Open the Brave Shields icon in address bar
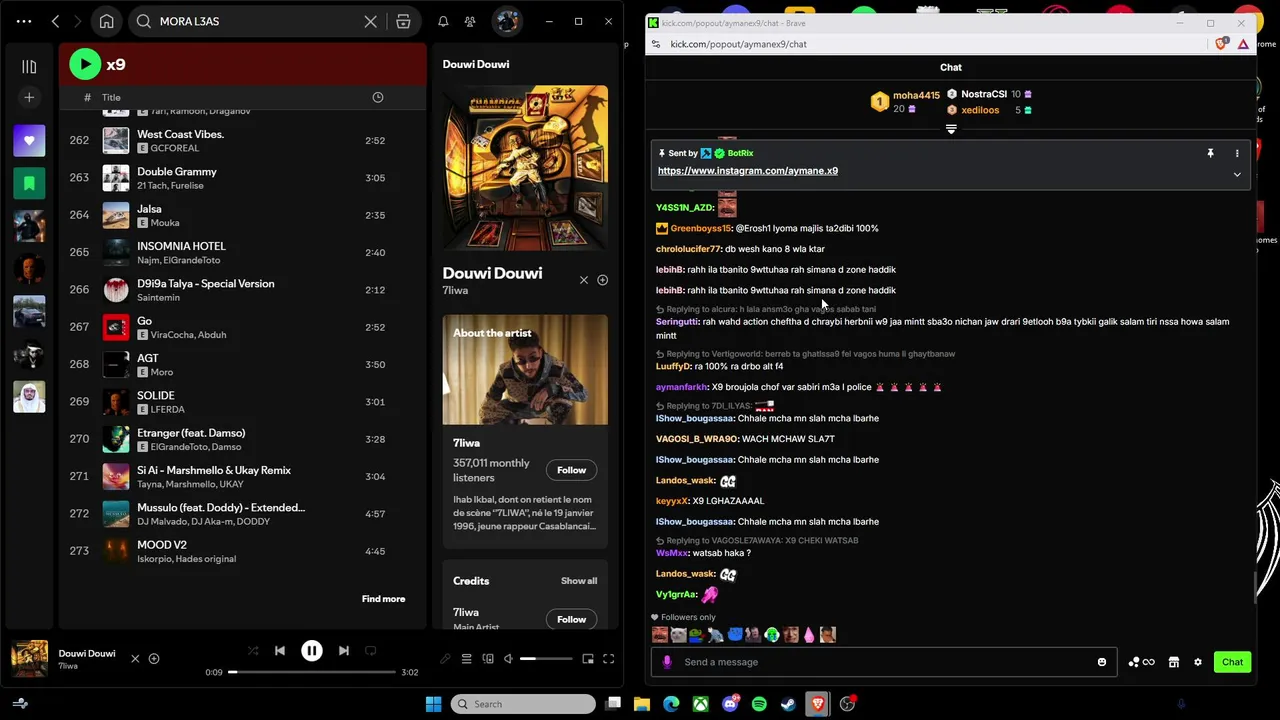The height and width of the screenshot is (720, 1280). pos(1221,44)
